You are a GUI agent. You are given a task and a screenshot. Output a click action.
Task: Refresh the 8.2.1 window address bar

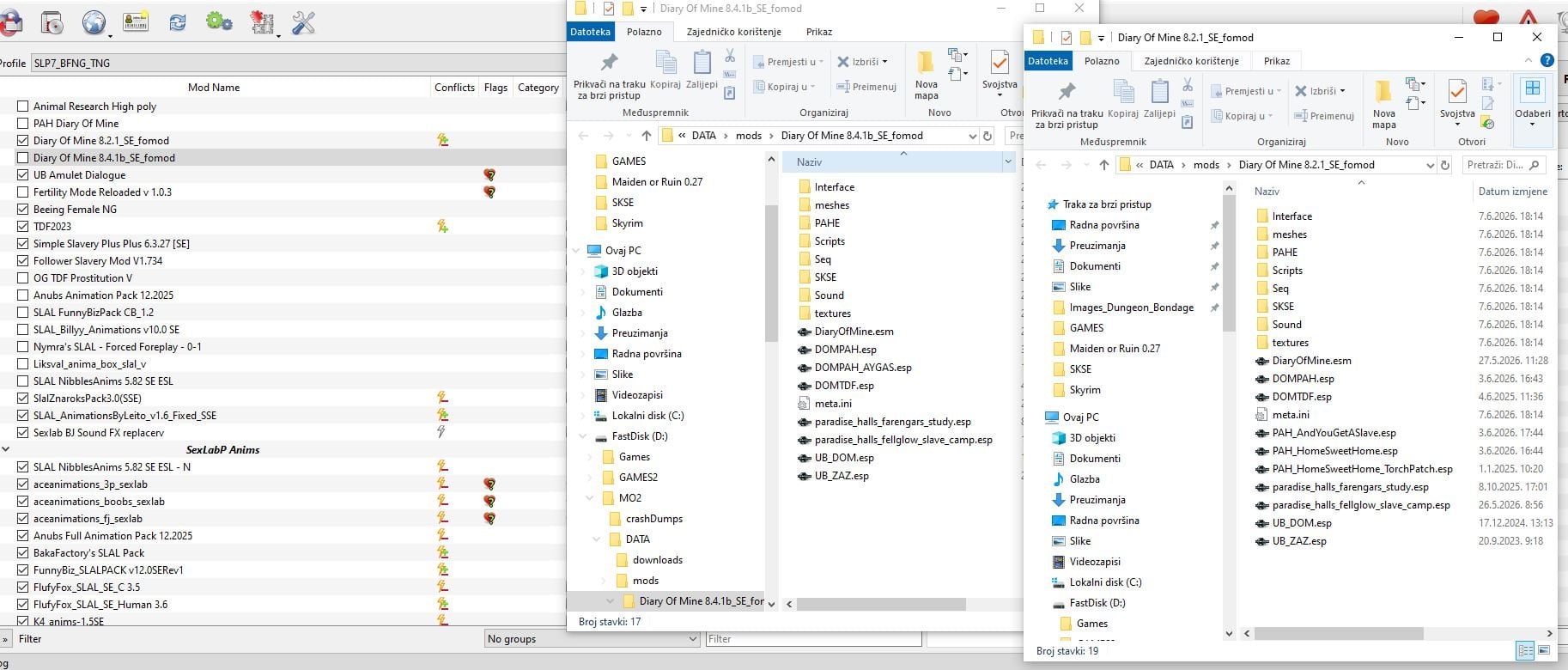(1444, 165)
